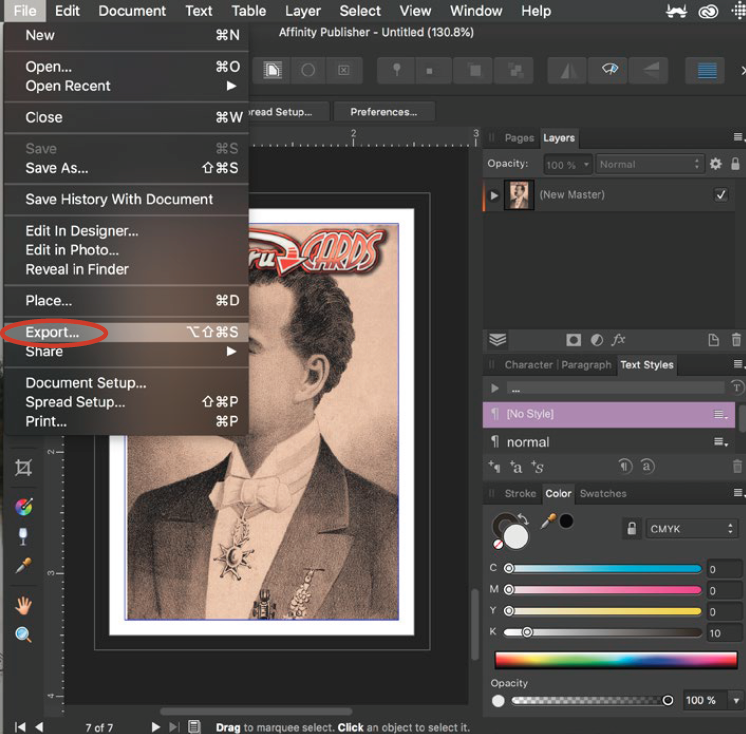Open layer settings gear icon

point(715,164)
